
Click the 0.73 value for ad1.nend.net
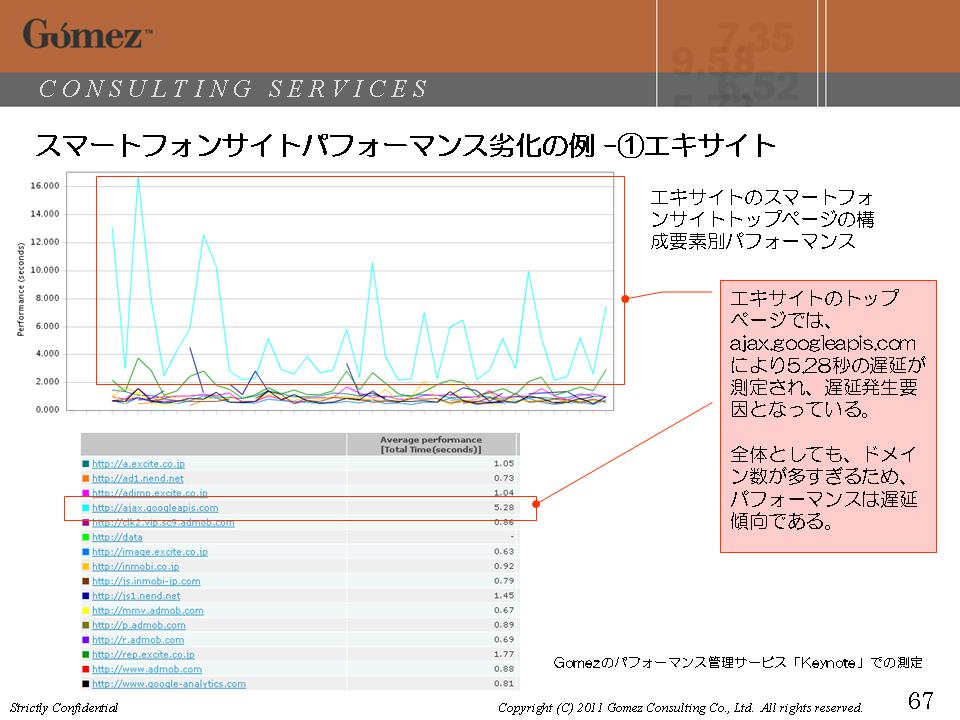(x=504, y=478)
